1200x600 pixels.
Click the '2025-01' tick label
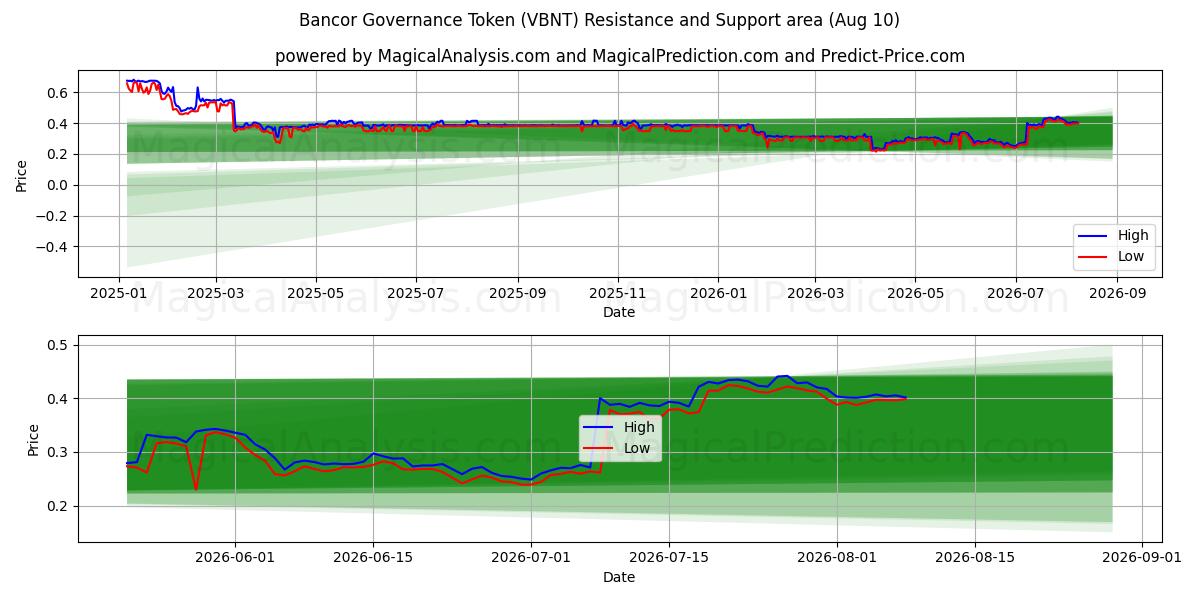point(120,293)
